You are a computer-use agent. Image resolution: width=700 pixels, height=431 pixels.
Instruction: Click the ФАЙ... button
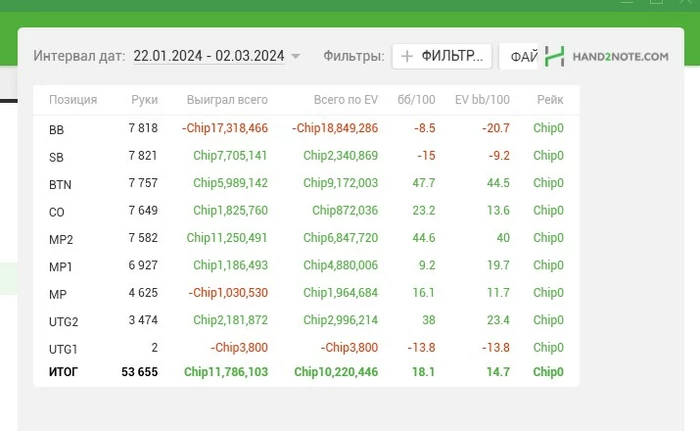[x=519, y=56]
